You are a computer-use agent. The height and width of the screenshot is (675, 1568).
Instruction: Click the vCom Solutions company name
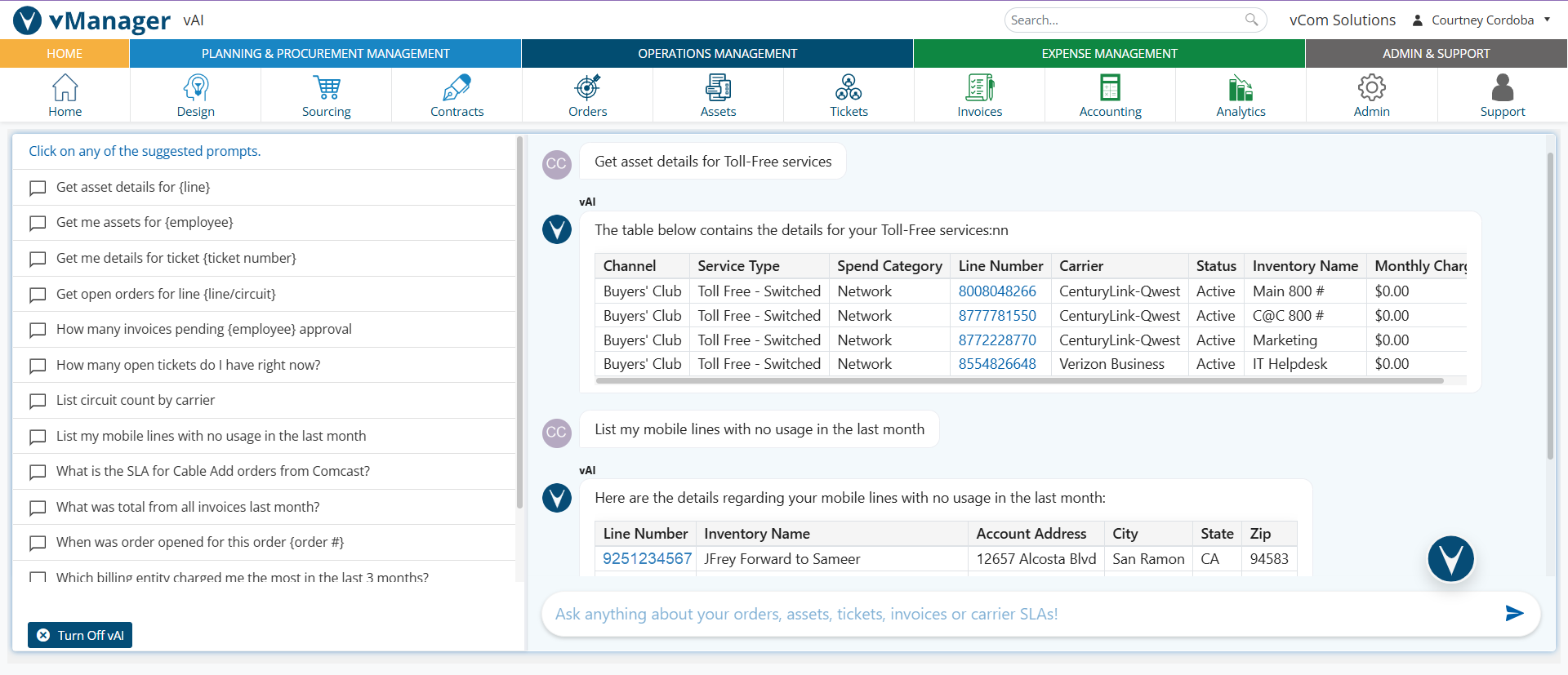point(1343,20)
